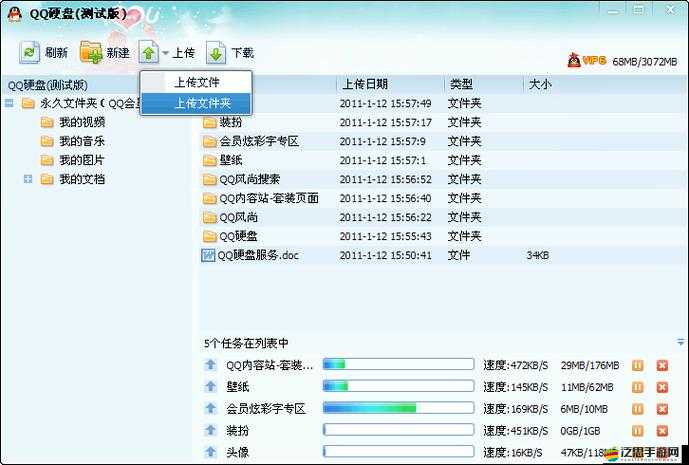Image resolution: width=689 pixels, height=465 pixels.
Task: Cancel the 会员炫彩字专区 upload task
Action: tap(662, 409)
